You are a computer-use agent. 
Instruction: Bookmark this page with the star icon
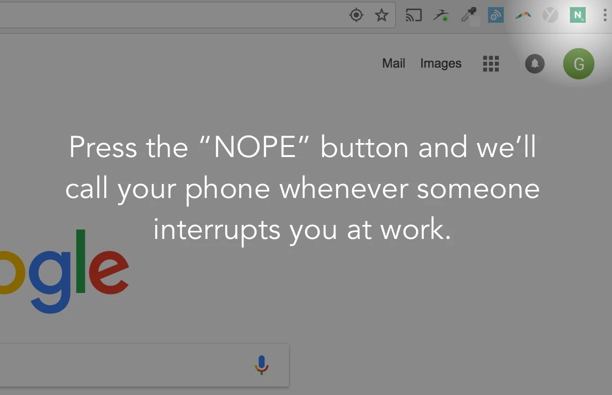(x=381, y=15)
